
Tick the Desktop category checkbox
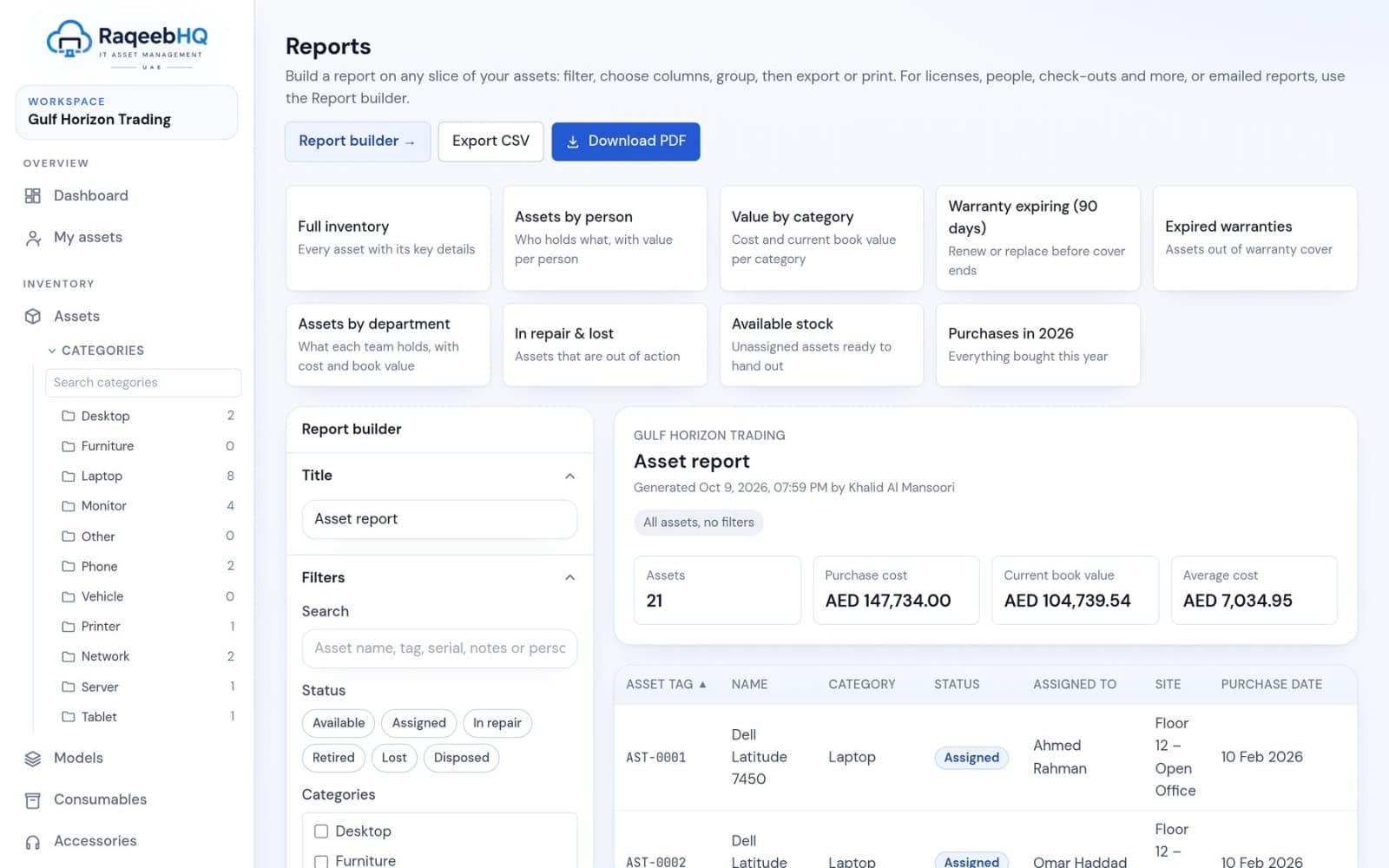coord(321,832)
